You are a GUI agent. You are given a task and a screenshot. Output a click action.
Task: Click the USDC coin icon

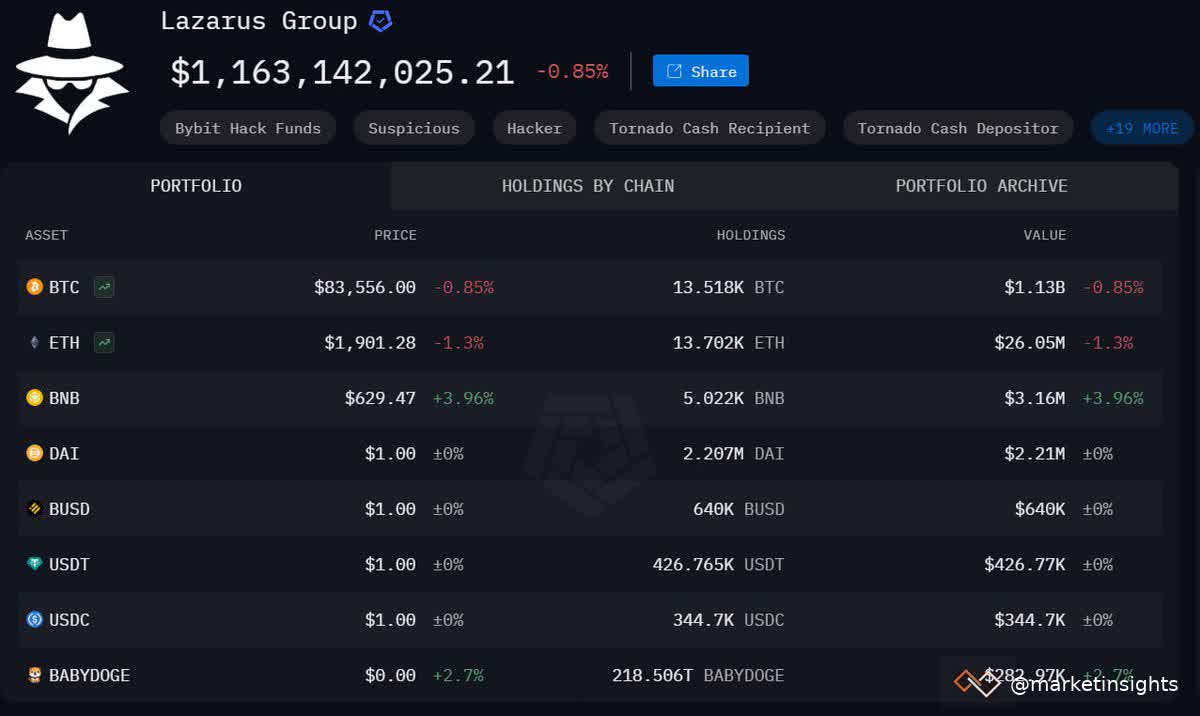(x=35, y=620)
